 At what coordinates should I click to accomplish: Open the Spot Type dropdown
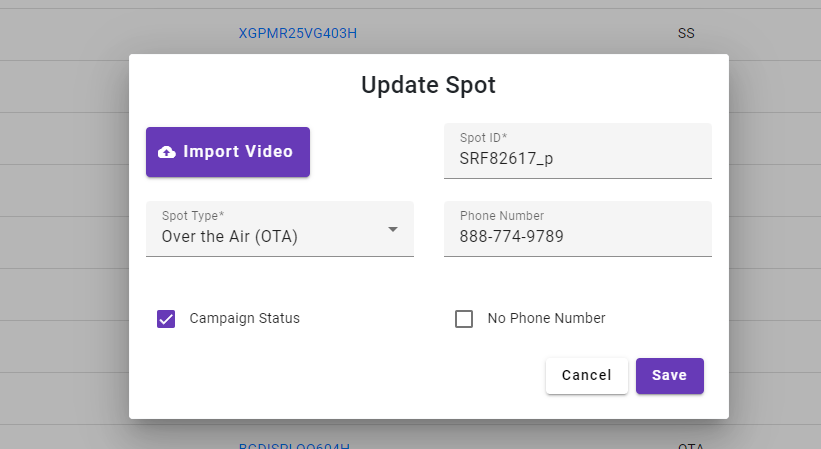point(280,229)
